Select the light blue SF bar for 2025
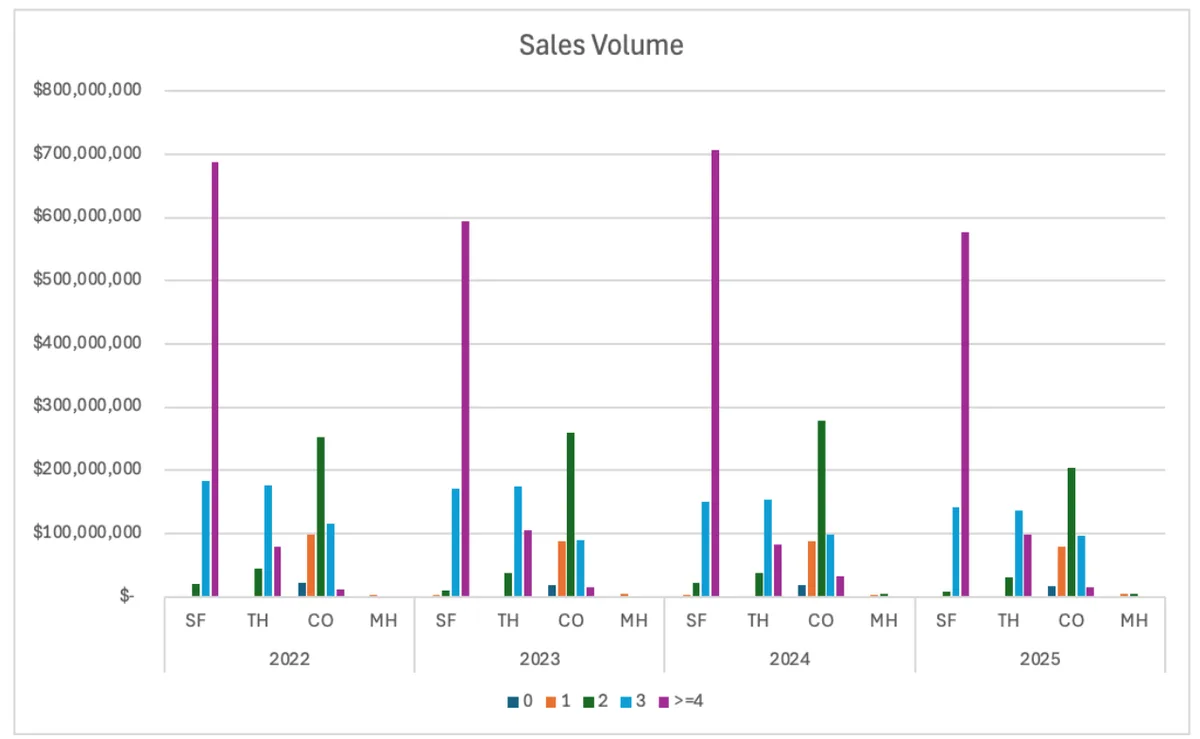 tap(956, 552)
